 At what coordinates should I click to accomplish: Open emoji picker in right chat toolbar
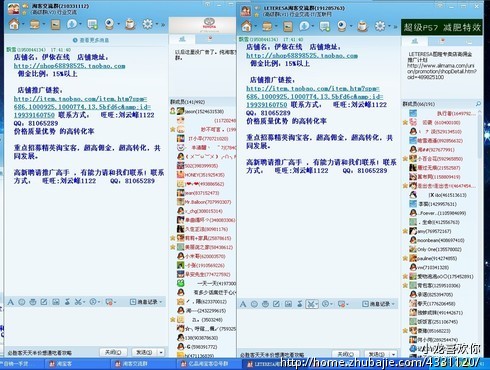(x=254, y=304)
